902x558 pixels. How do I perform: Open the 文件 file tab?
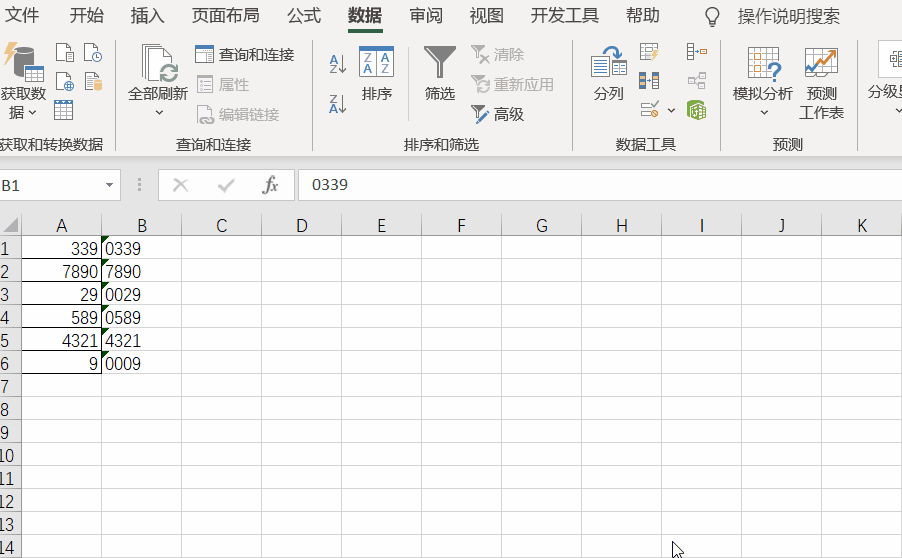point(22,16)
